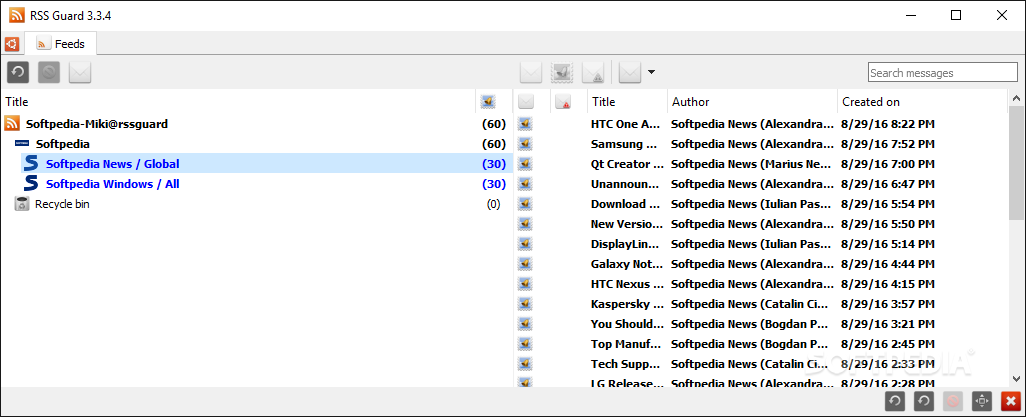Toggle the stamp icon of the New Versio... message
The height and width of the screenshot is (417, 1026).
click(x=524, y=224)
